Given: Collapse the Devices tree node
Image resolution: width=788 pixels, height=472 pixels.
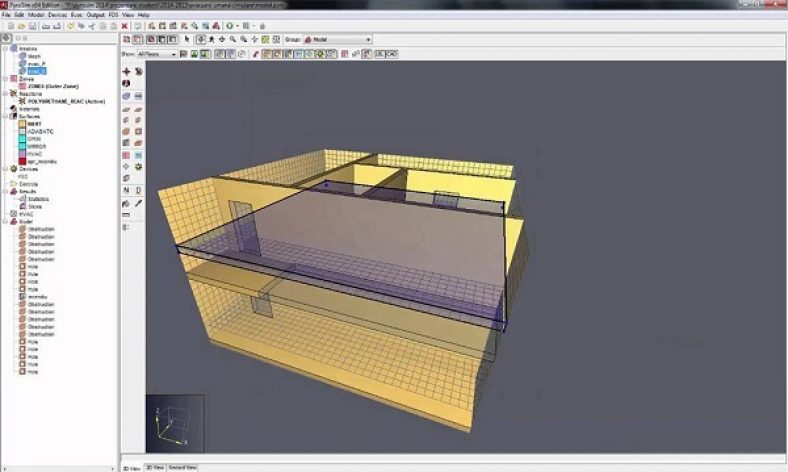Looking at the screenshot, I should [6, 169].
